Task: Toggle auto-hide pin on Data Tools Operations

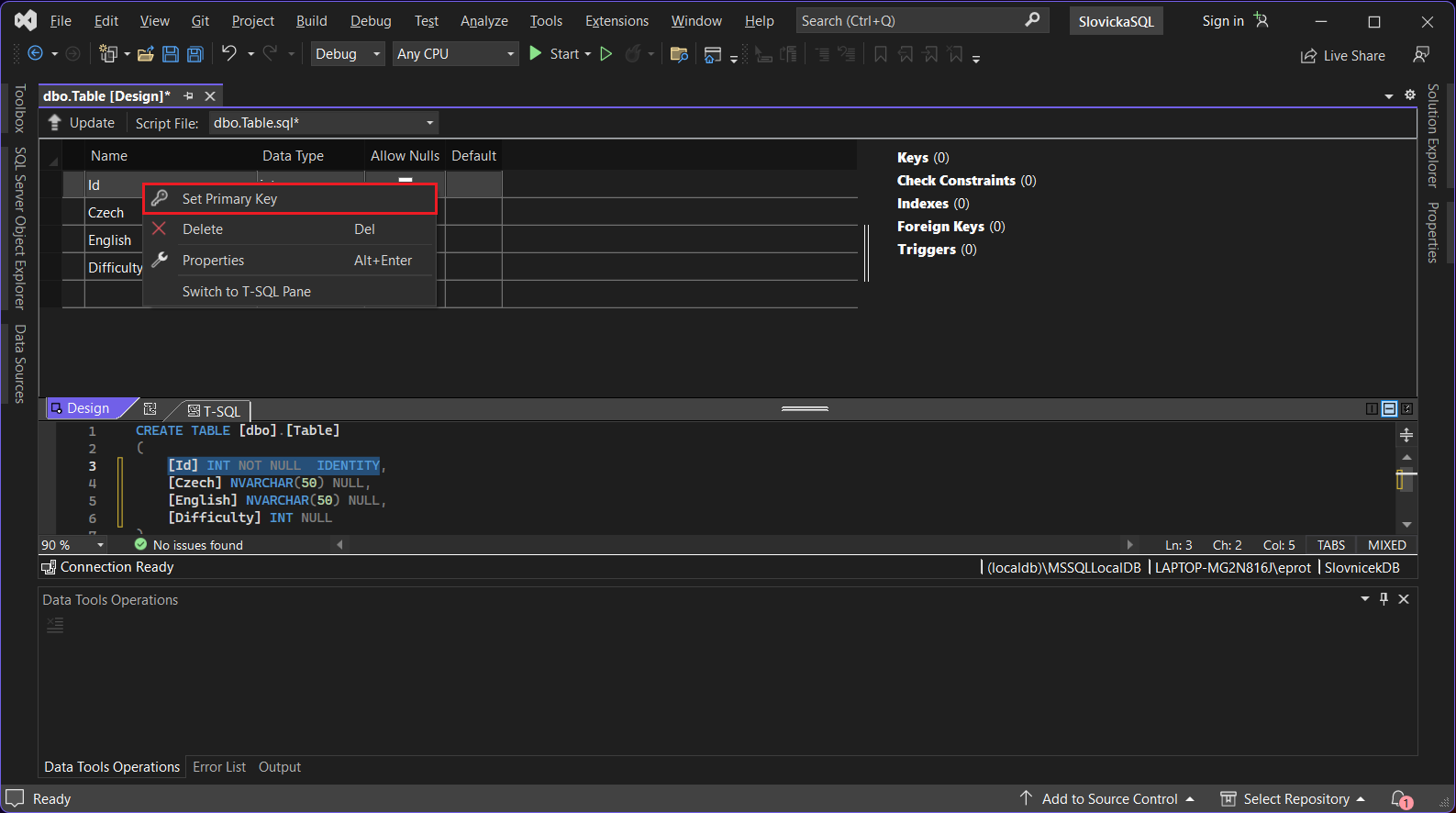Action: tap(1384, 599)
